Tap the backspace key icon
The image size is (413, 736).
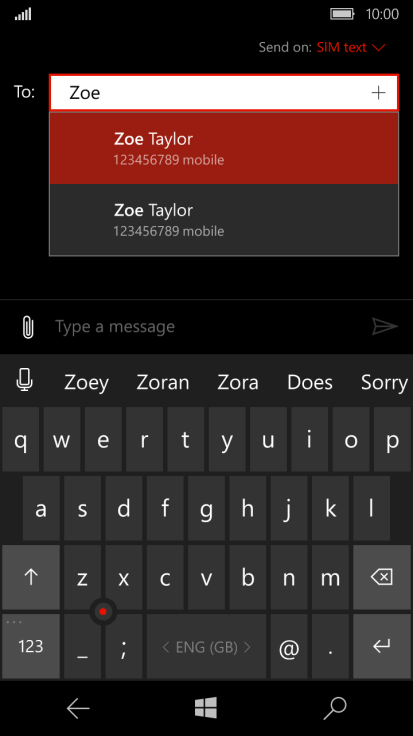tap(382, 577)
